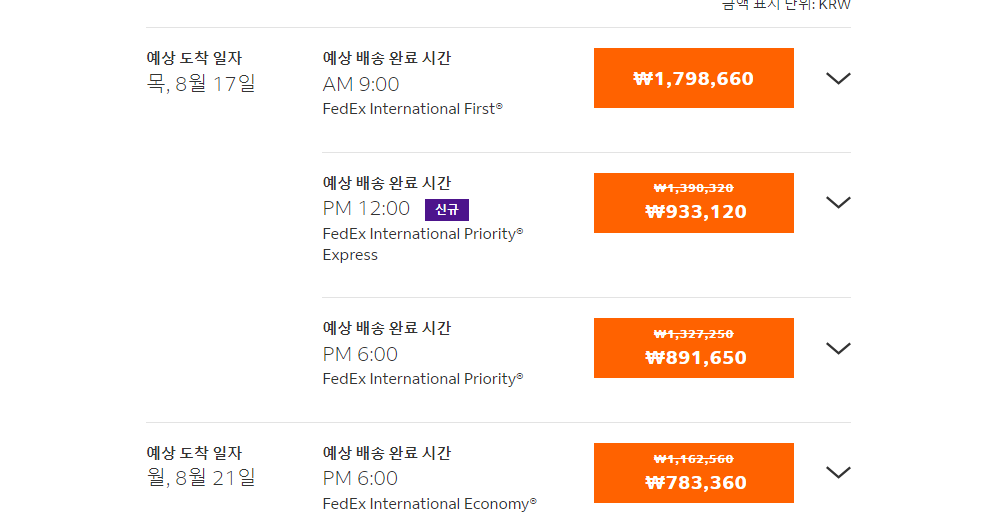Pick the ₩783,360 Economy rate
This screenshot has width=986, height=529.
(x=693, y=473)
